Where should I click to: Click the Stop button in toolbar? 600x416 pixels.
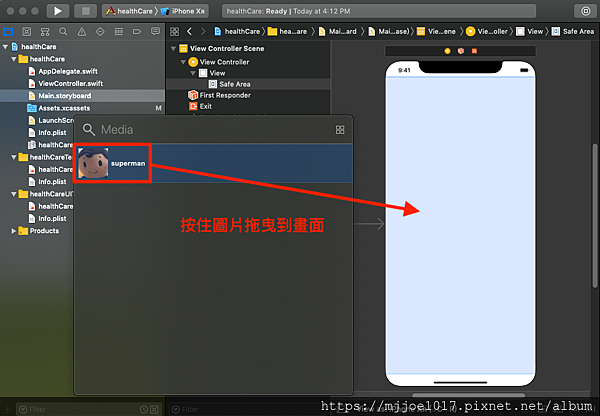click(85, 11)
